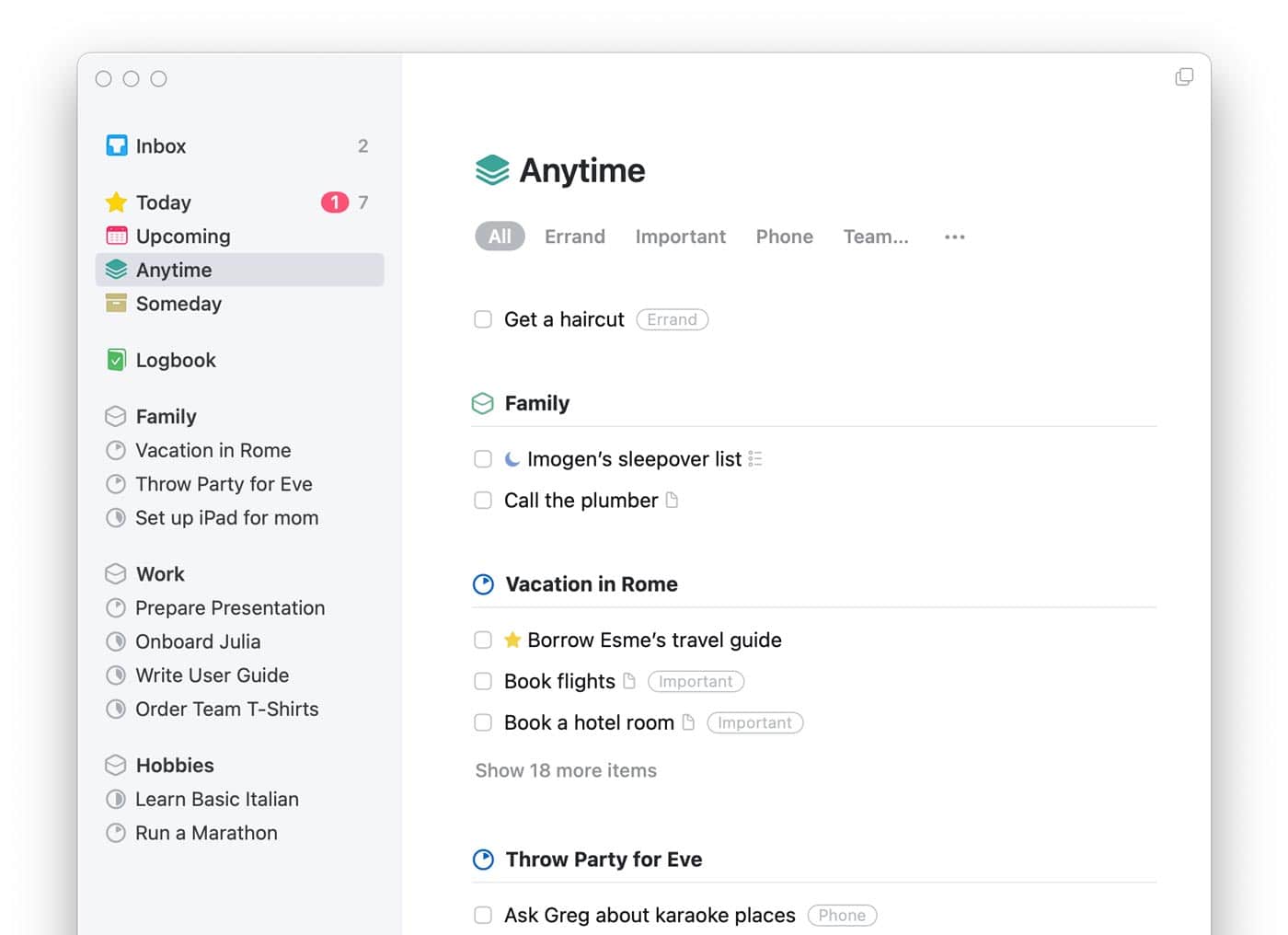
Task: Click the progress circle beside Onboard Julia
Action: pos(116,641)
